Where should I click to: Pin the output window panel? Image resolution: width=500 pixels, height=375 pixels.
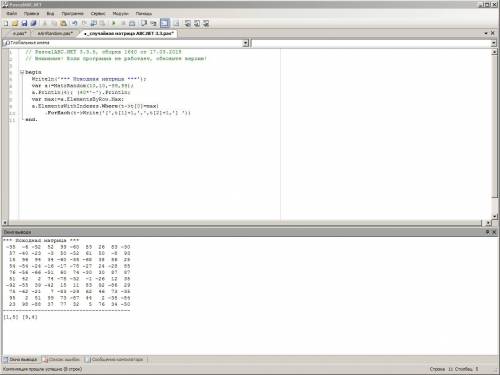[x=487, y=232]
